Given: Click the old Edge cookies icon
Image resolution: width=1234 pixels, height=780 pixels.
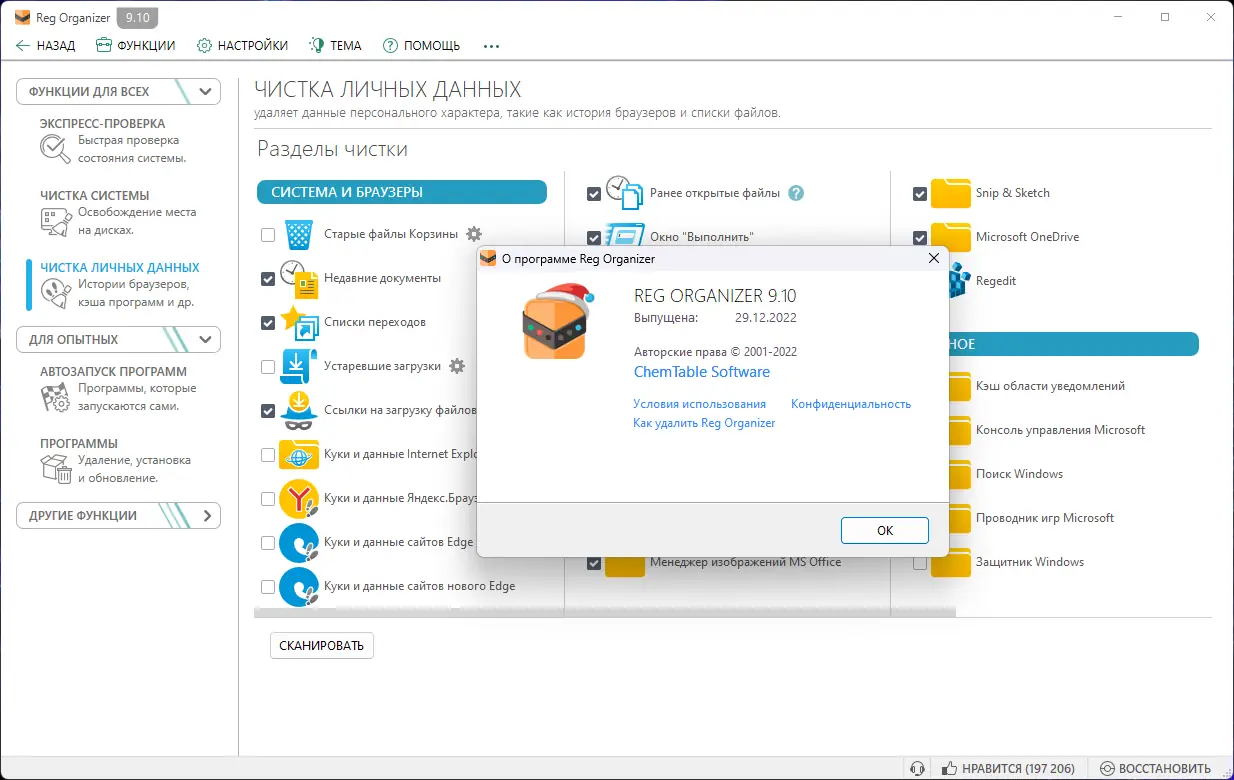Looking at the screenshot, I should click(299, 543).
